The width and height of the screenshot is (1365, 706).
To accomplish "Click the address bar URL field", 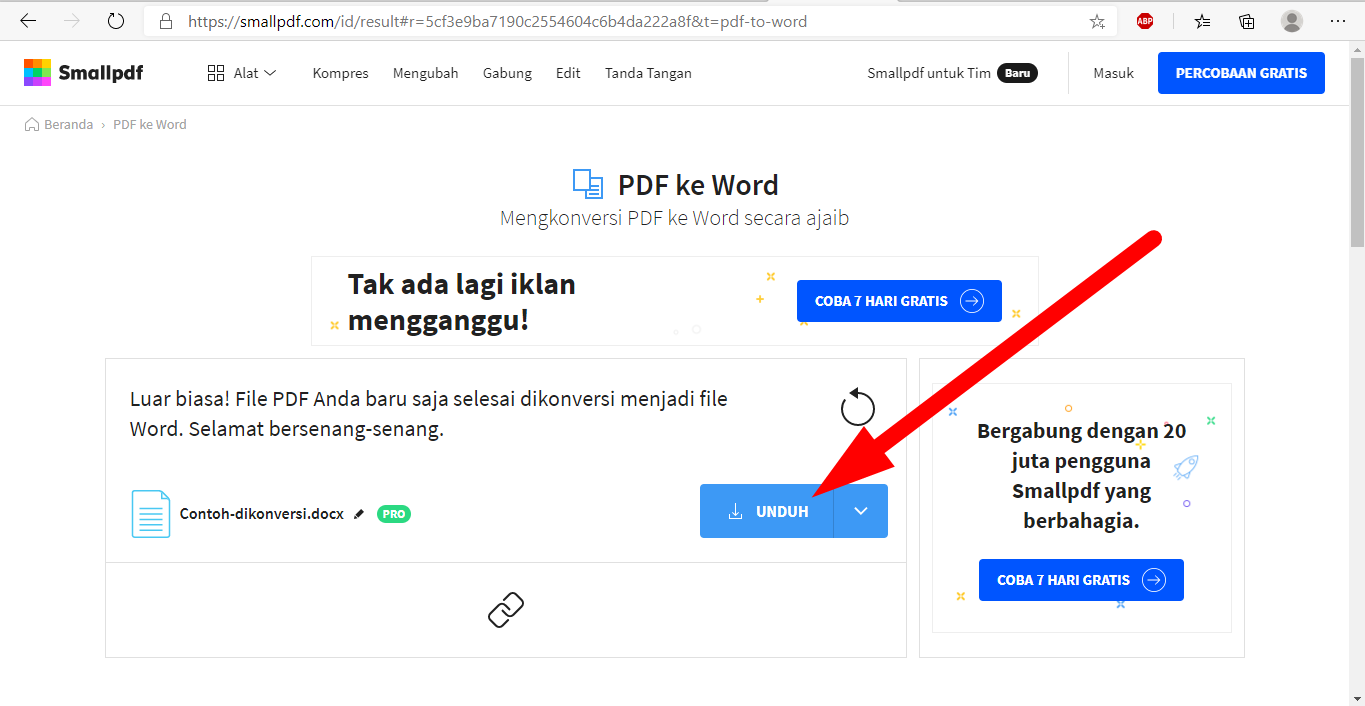I will tap(630, 21).
